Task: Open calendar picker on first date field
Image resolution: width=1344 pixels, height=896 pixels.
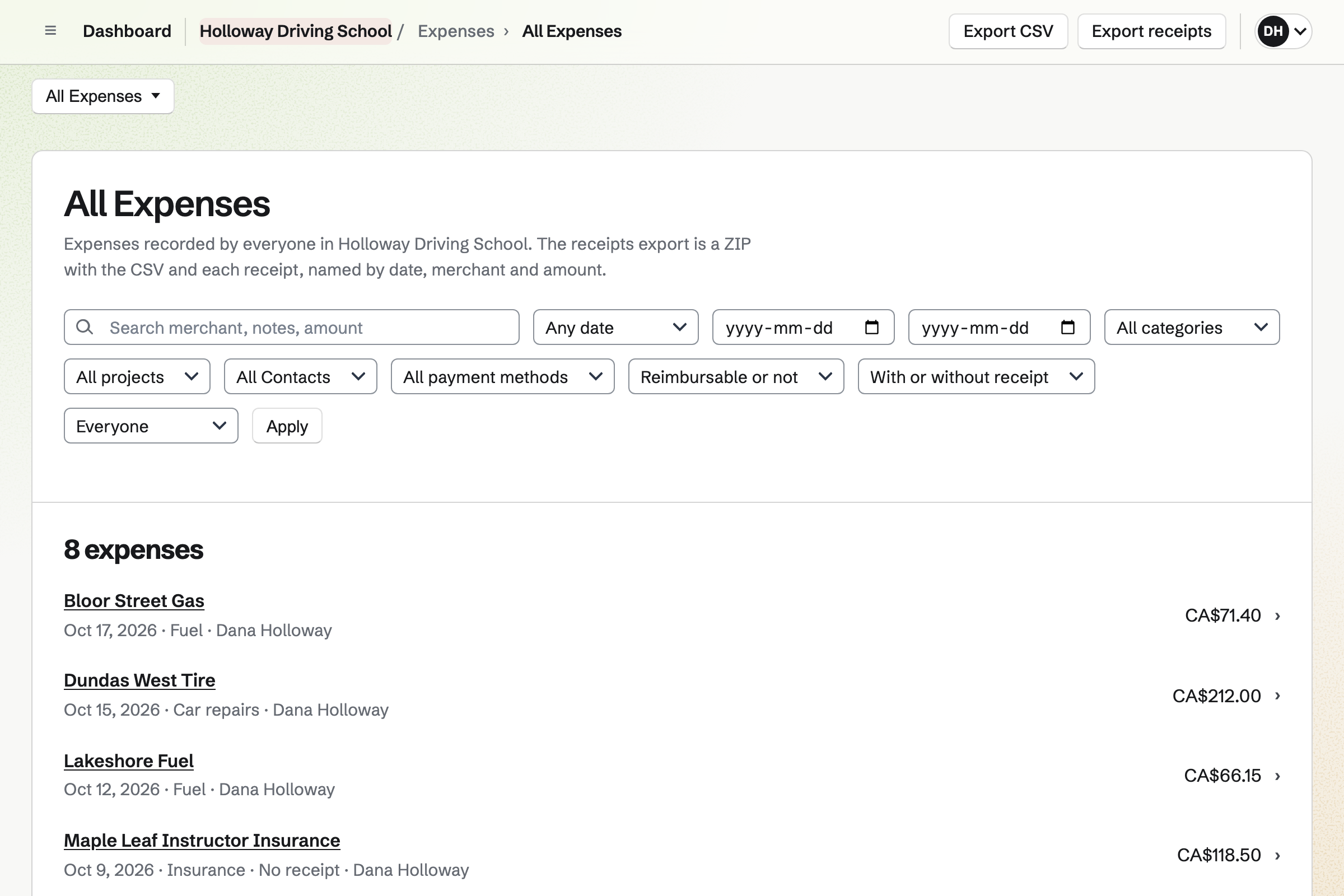Action: tap(871, 328)
